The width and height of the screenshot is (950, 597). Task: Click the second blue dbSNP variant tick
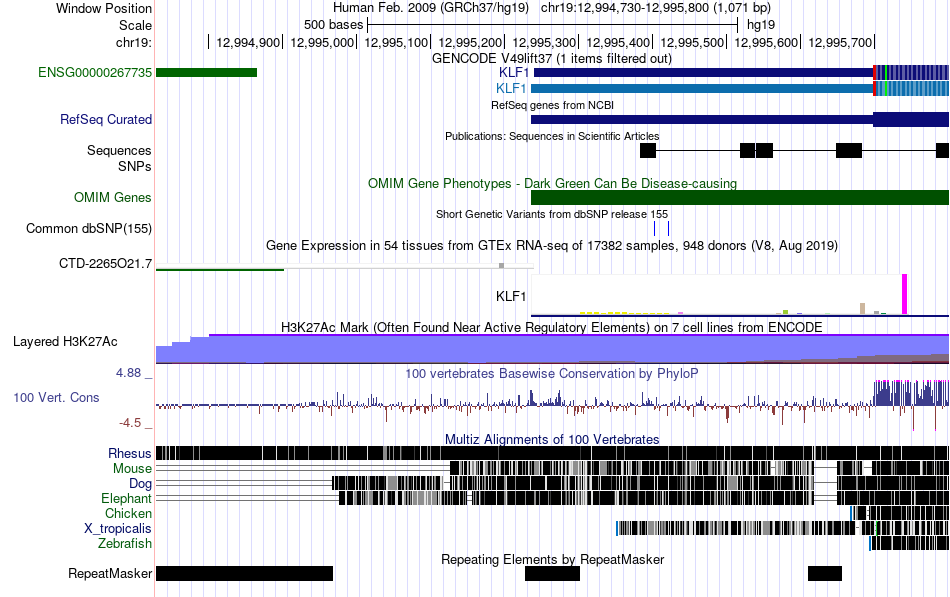tap(668, 228)
